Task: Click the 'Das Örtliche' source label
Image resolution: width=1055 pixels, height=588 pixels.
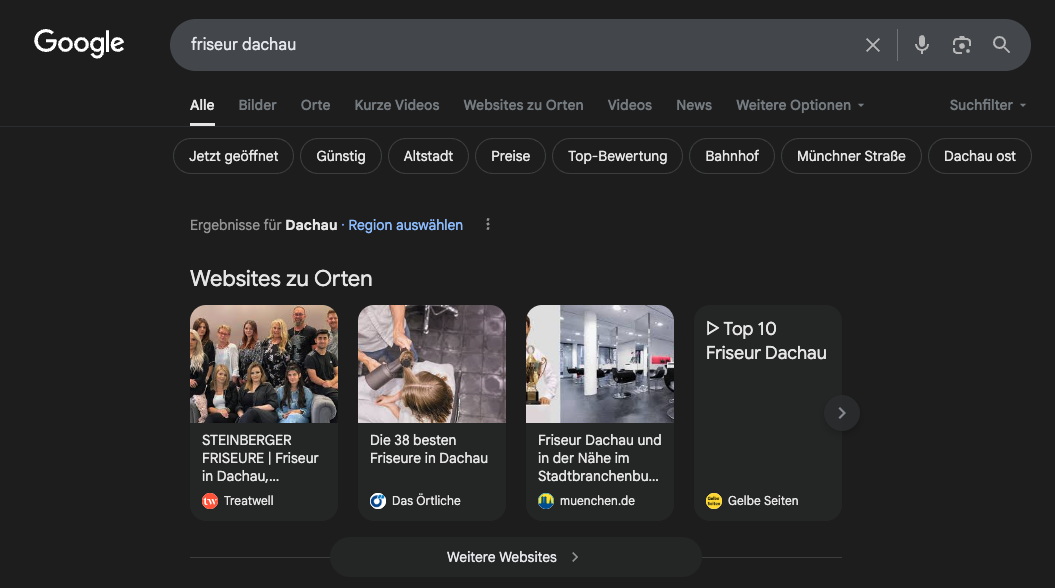Action: (426, 501)
